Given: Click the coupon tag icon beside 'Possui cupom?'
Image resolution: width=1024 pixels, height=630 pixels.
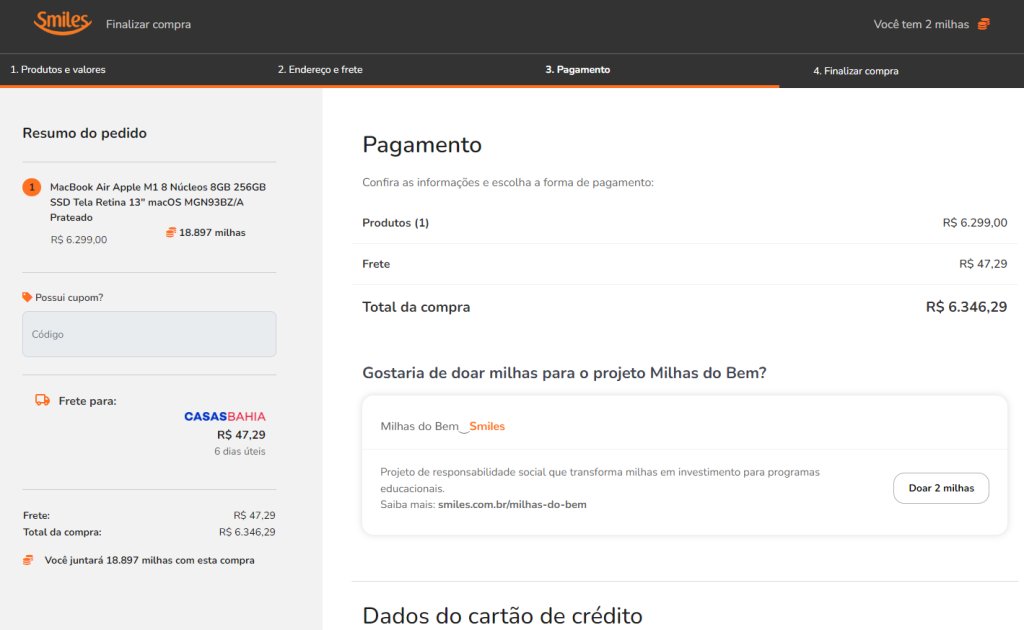Looking at the screenshot, I should 27,297.
